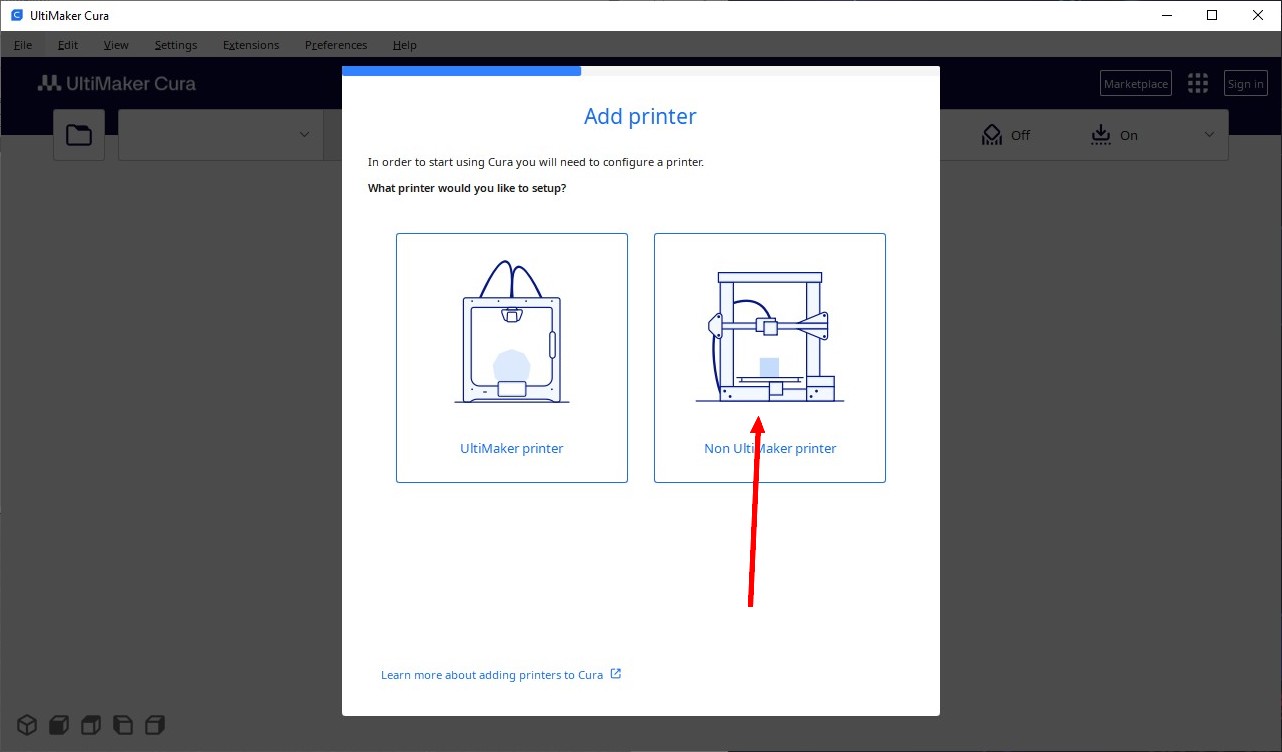Switch to front view cube icon
The height and width of the screenshot is (752, 1282).
coord(59,725)
